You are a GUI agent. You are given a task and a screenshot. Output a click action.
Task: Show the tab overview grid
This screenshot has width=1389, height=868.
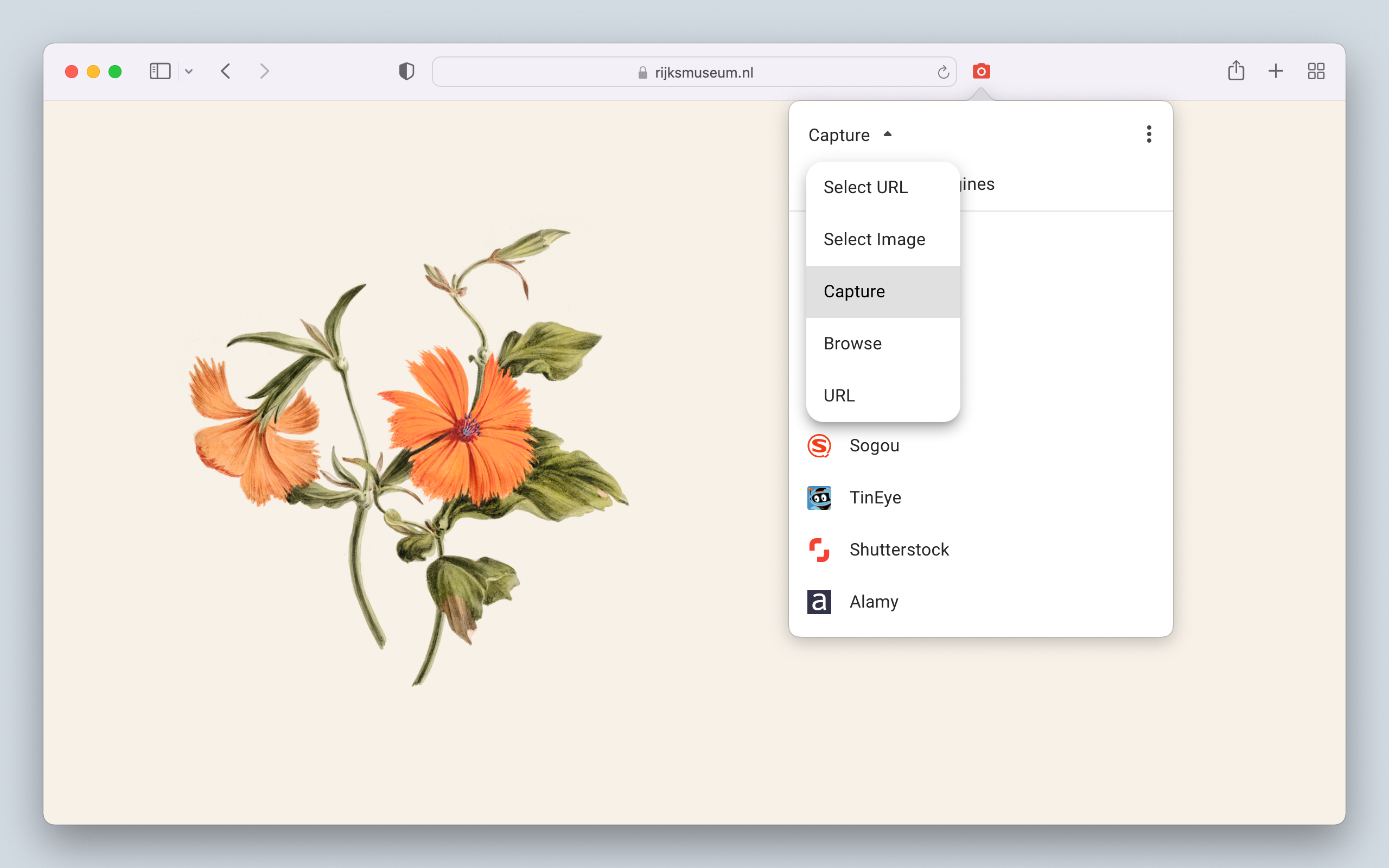coord(1316,71)
